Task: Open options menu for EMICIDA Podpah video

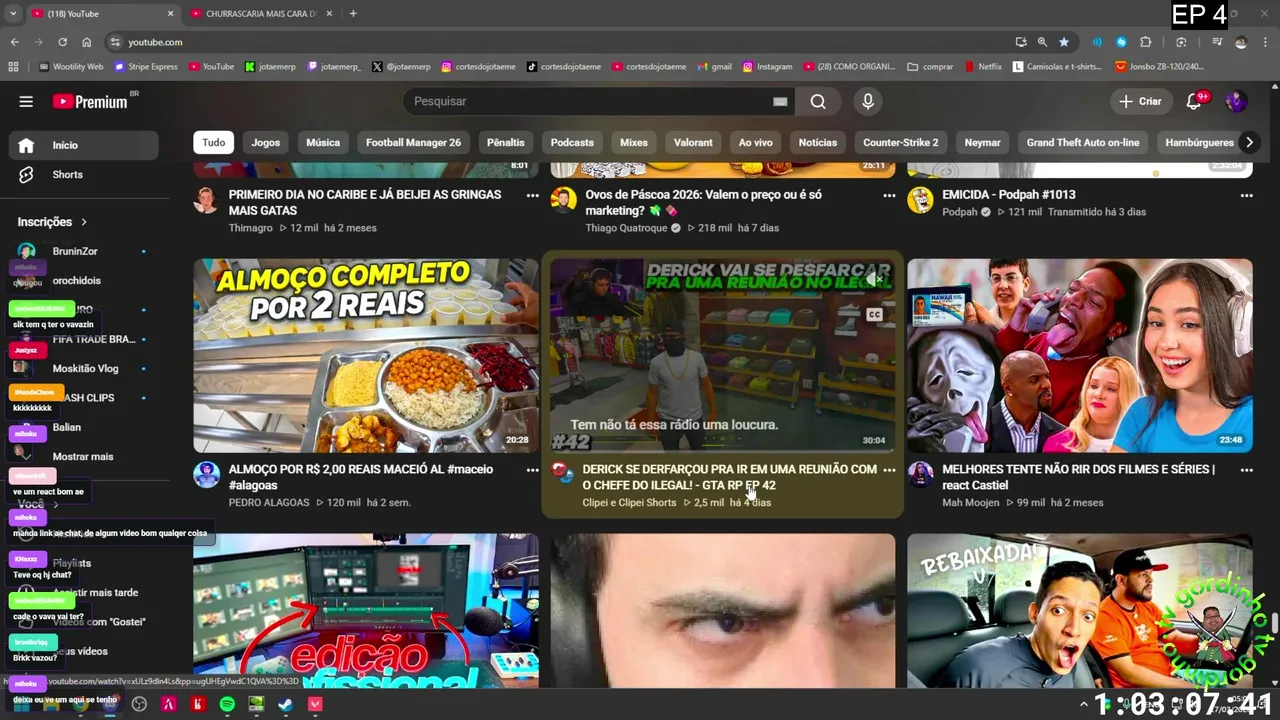Action: [1246, 196]
